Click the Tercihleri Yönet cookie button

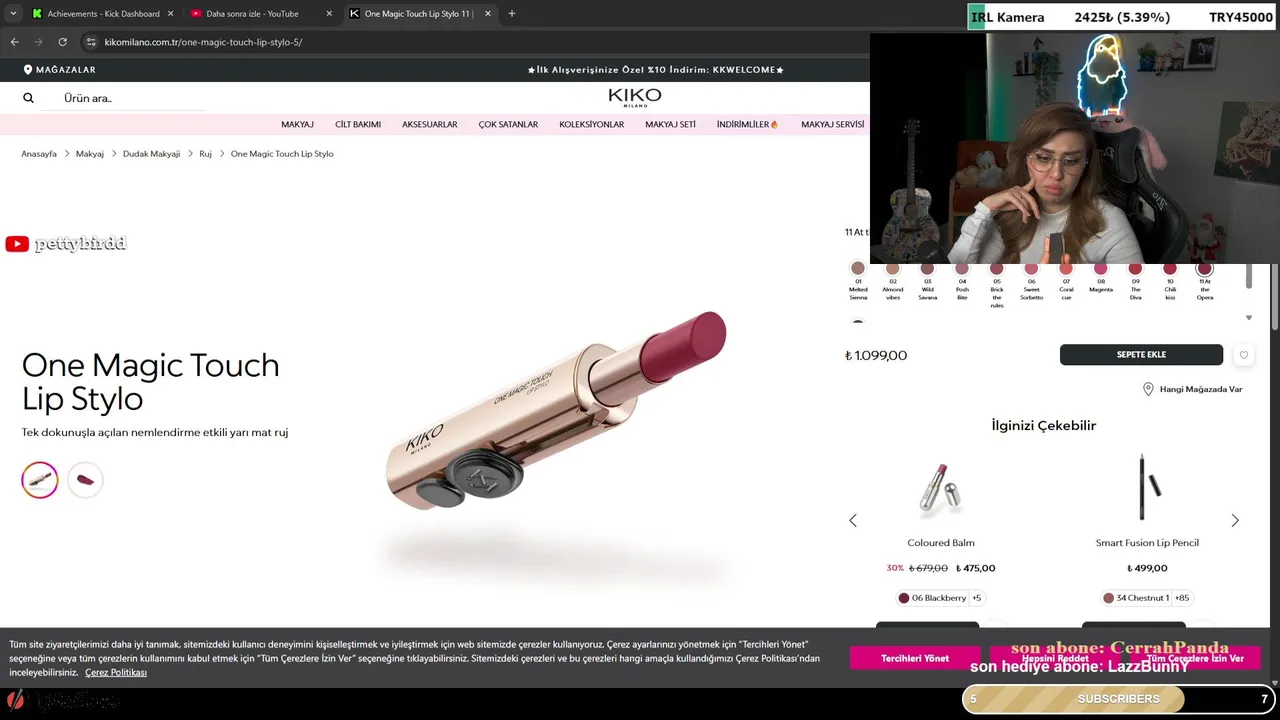point(915,658)
